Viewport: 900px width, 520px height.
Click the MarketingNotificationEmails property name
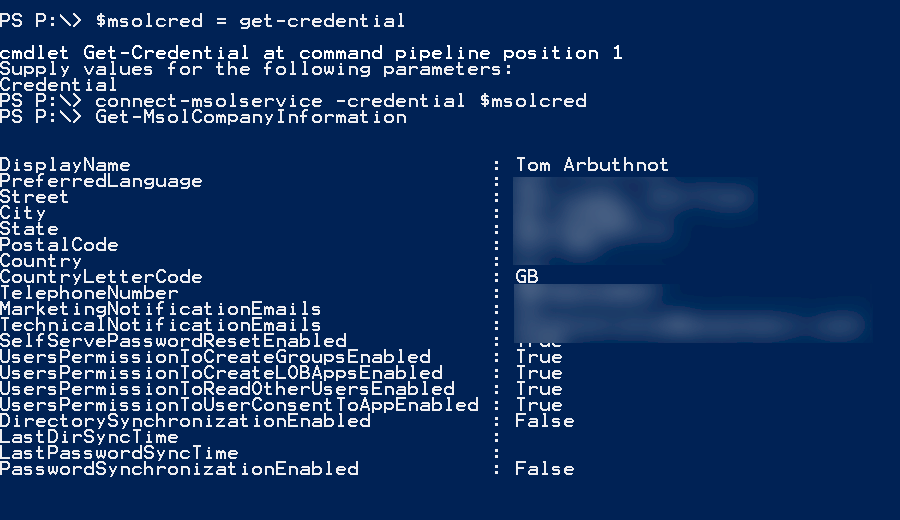(161, 309)
